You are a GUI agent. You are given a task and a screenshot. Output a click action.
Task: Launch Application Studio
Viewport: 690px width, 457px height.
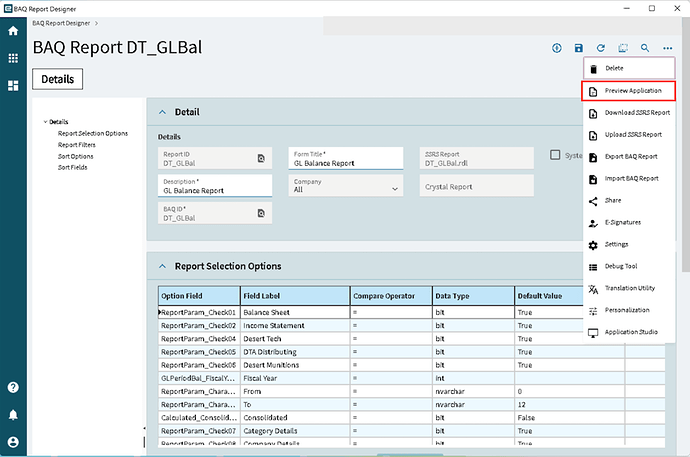pos(629,333)
